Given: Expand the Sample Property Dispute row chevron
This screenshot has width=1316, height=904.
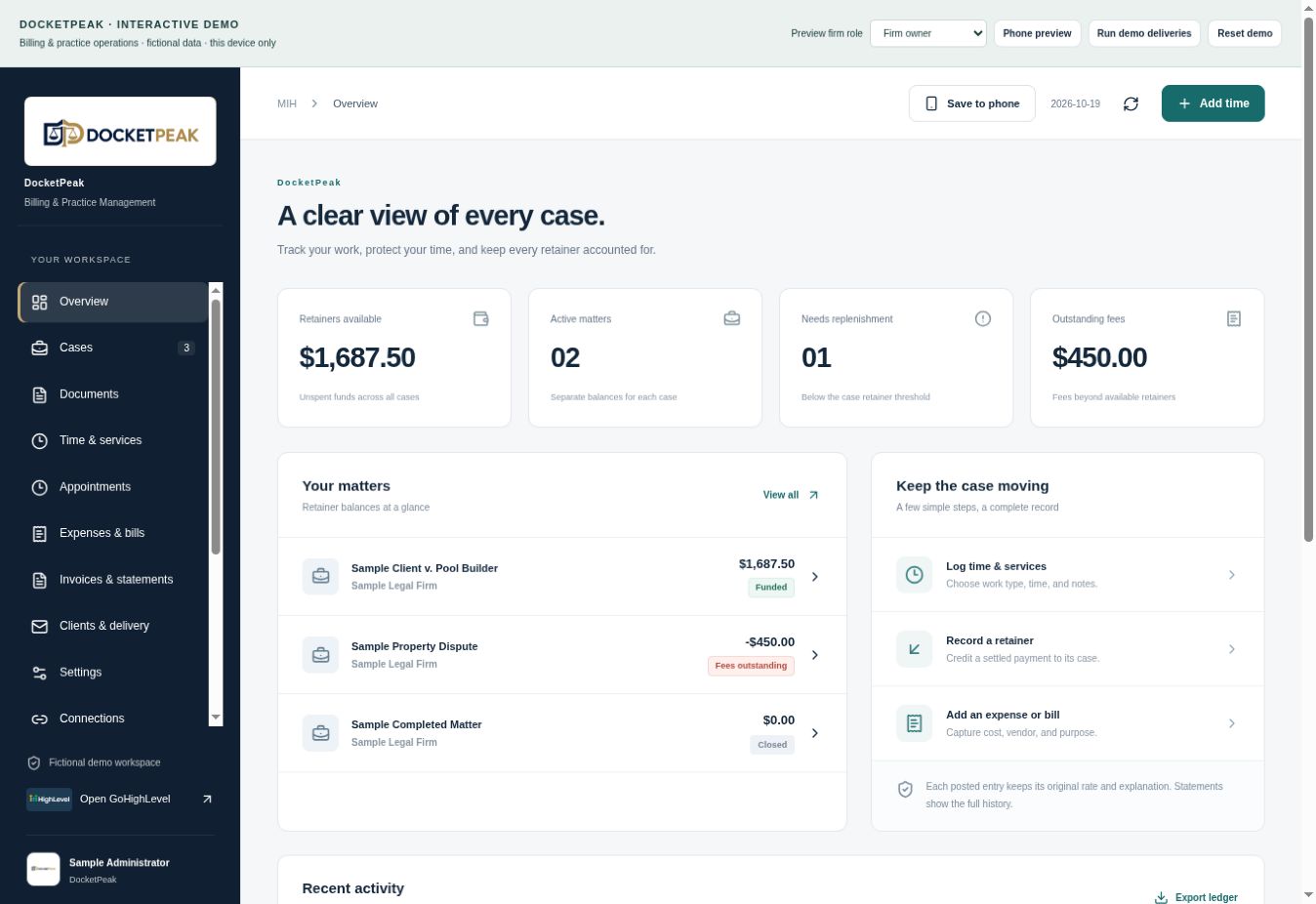Looking at the screenshot, I should click(x=815, y=655).
